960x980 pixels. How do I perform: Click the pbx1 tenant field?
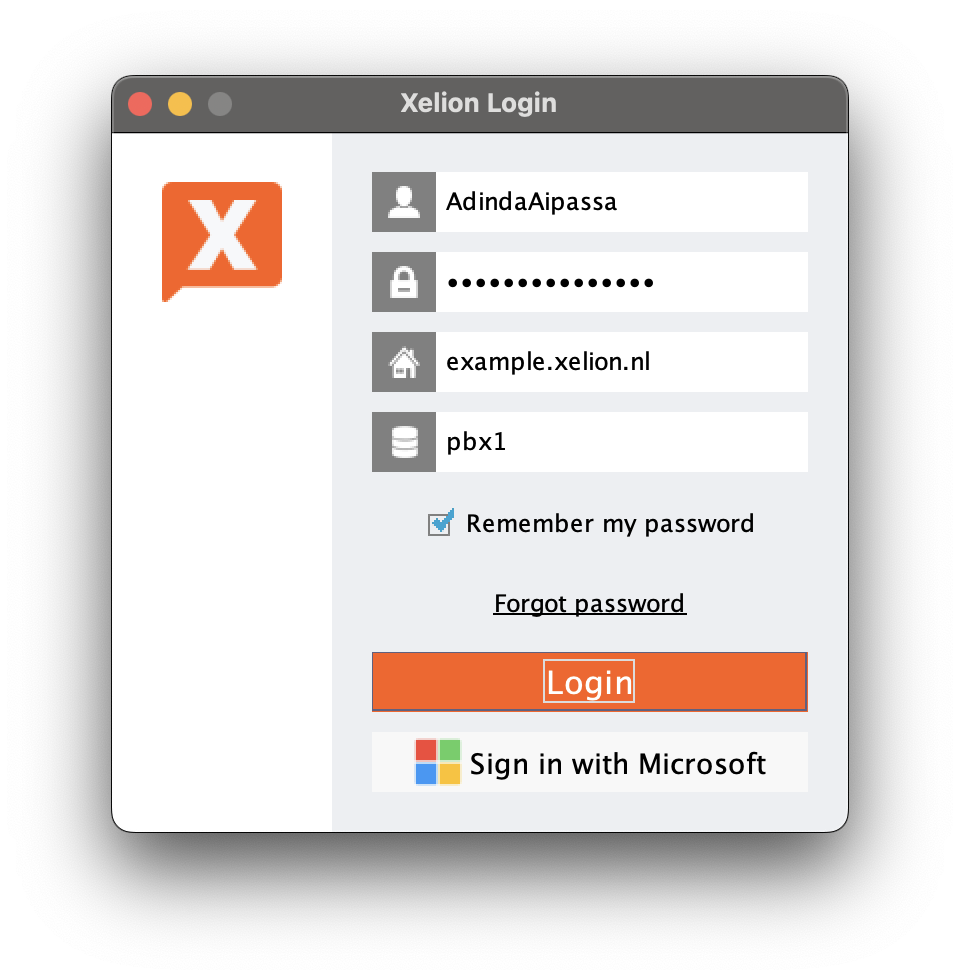(x=620, y=441)
